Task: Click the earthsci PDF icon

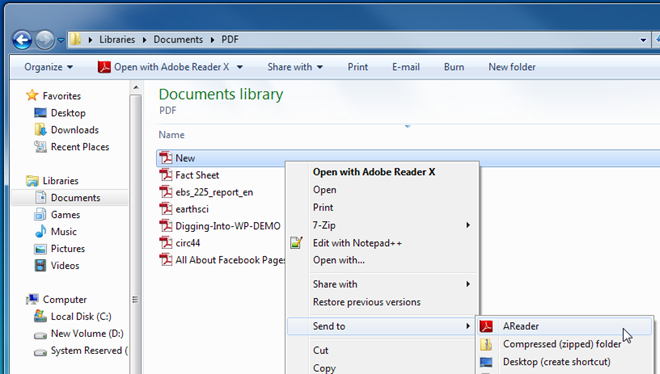Action: pos(166,209)
